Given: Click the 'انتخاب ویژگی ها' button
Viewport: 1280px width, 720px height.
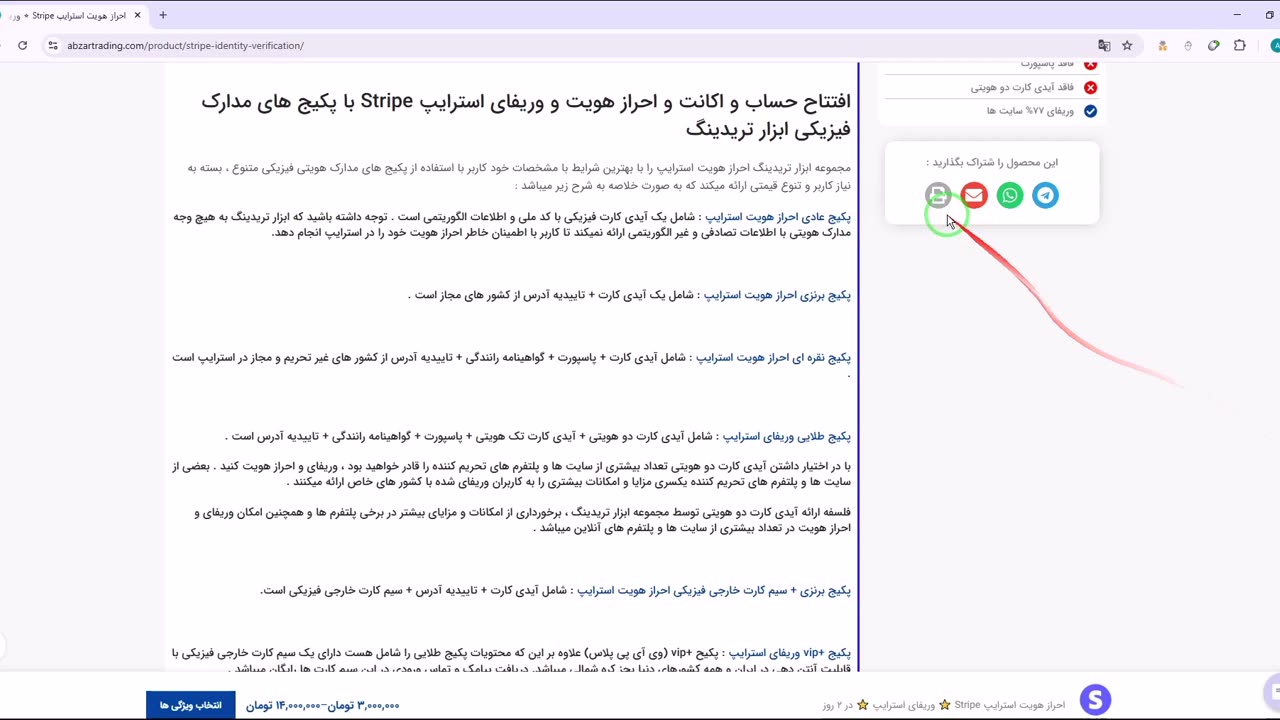Looking at the screenshot, I should click(x=191, y=705).
